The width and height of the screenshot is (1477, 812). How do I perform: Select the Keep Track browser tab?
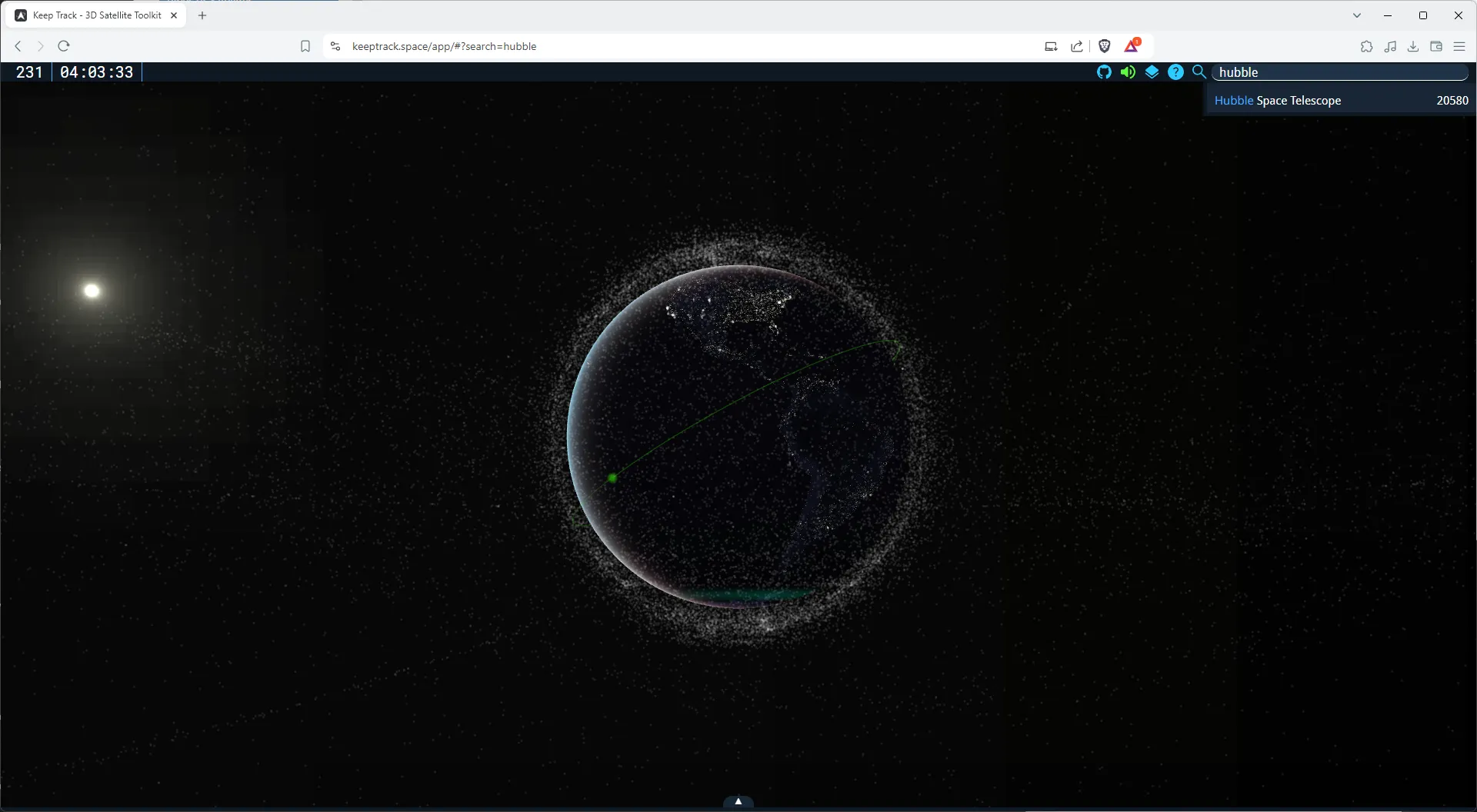pos(96,15)
